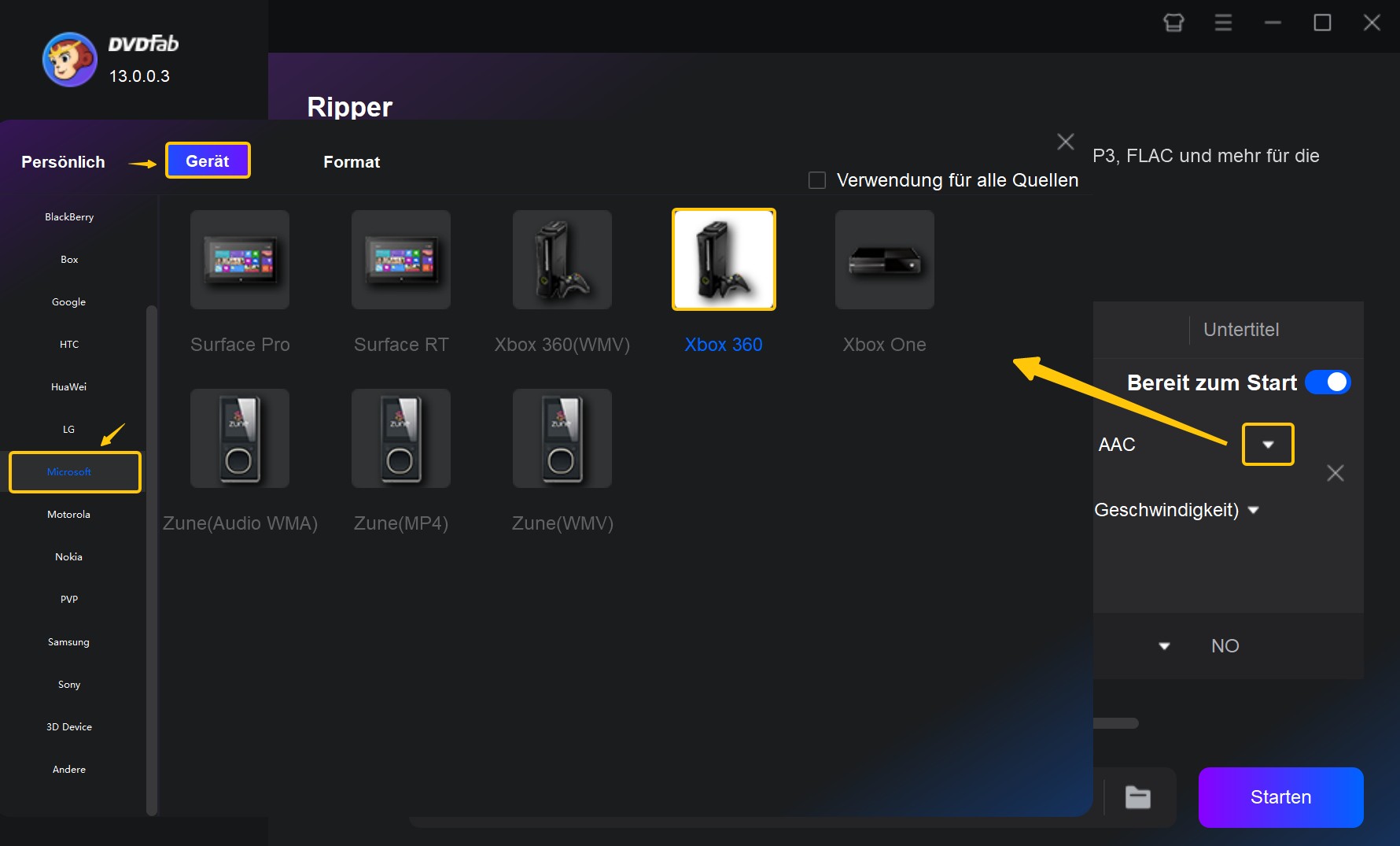Image resolution: width=1400 pixels, height=846 pixels.
Task: Select PVP in the brand list
Action: pos(69,600)
